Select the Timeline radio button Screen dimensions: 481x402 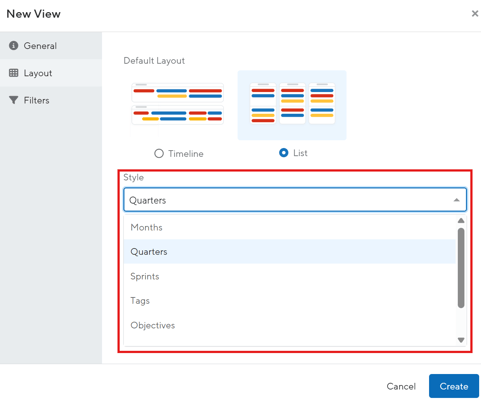click(x=159, y=153)
